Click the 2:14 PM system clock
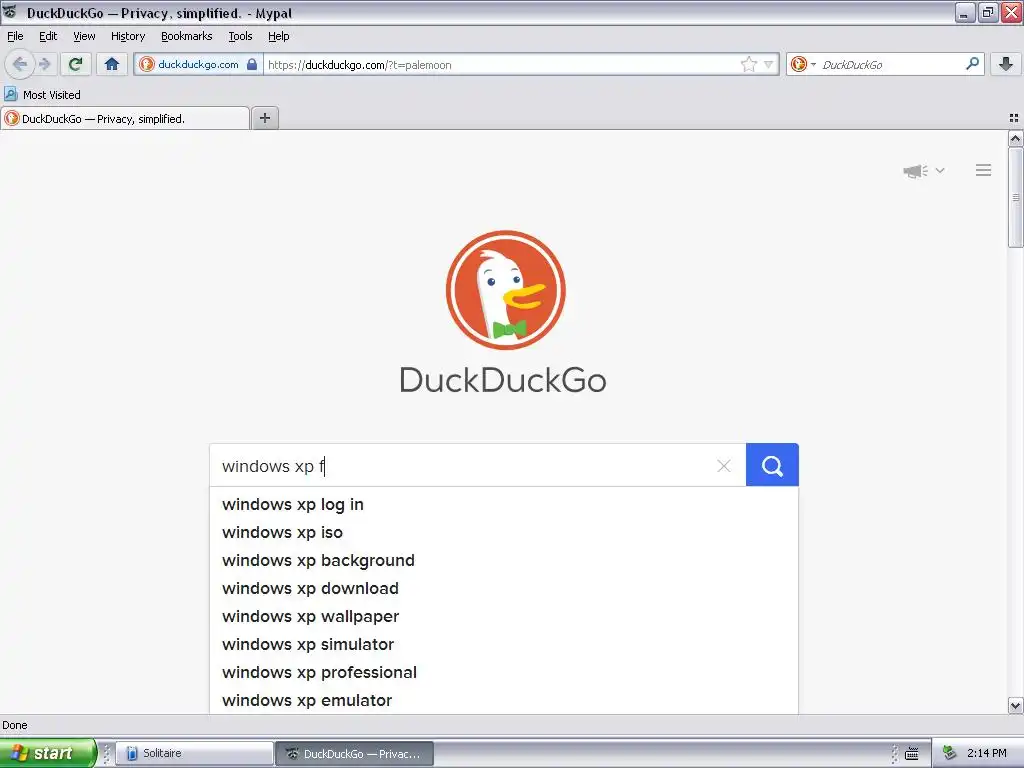Screen dimensions: 1024x768 click(x=987, y=753)
